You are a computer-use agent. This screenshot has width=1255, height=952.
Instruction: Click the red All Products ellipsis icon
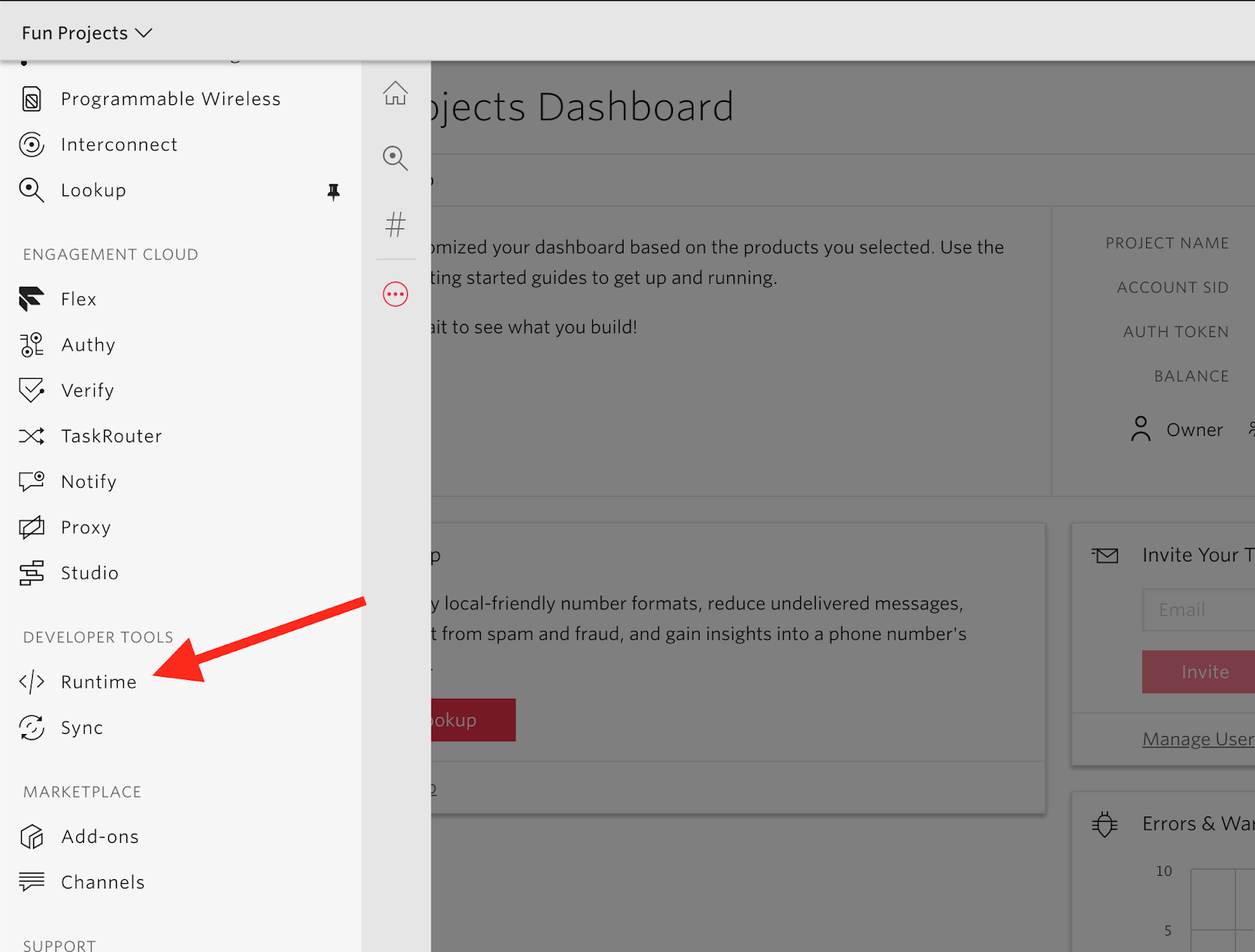[x=395, y=294]
